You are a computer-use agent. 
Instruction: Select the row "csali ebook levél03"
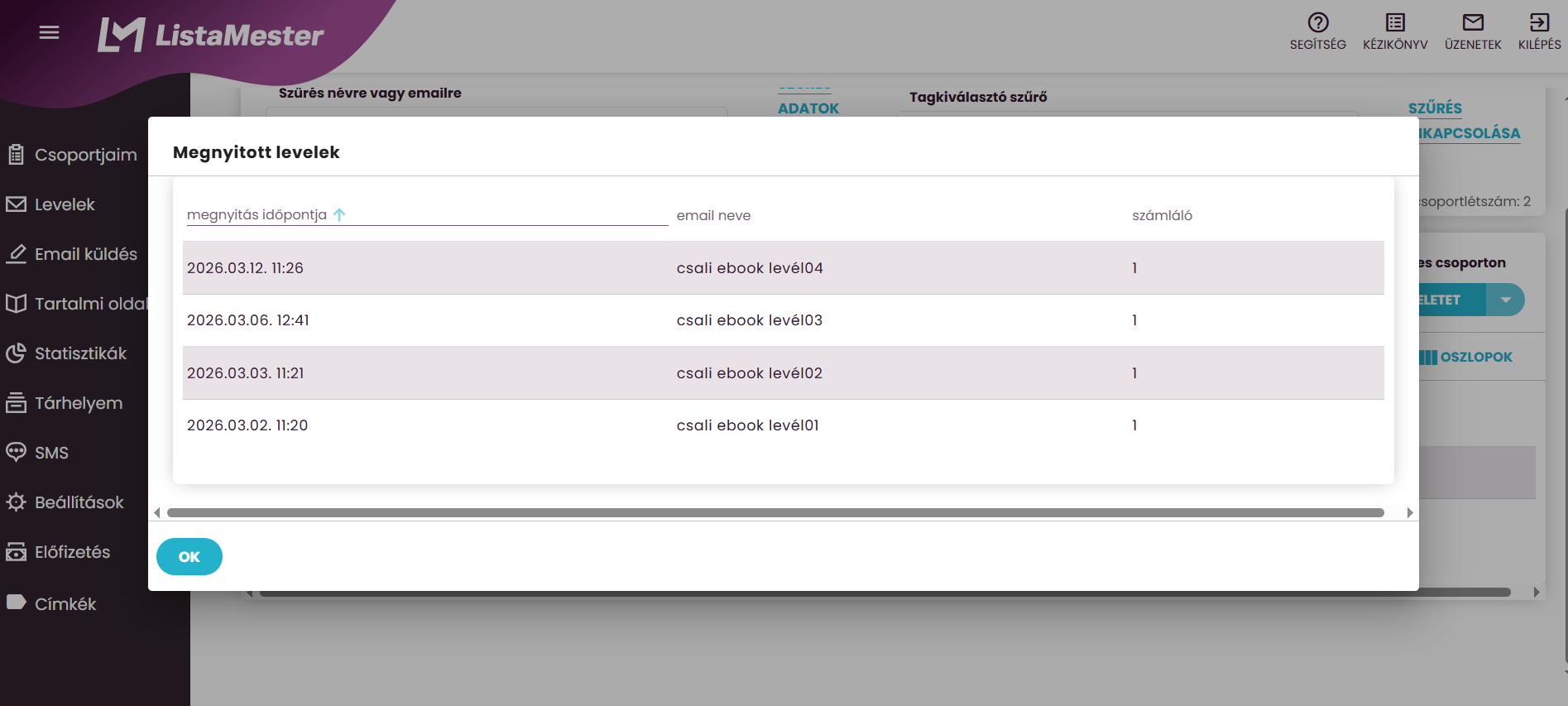tap(783, 320)
